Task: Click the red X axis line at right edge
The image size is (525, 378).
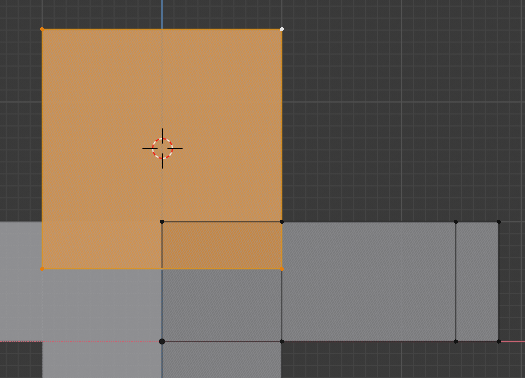Action: [513, 342]
